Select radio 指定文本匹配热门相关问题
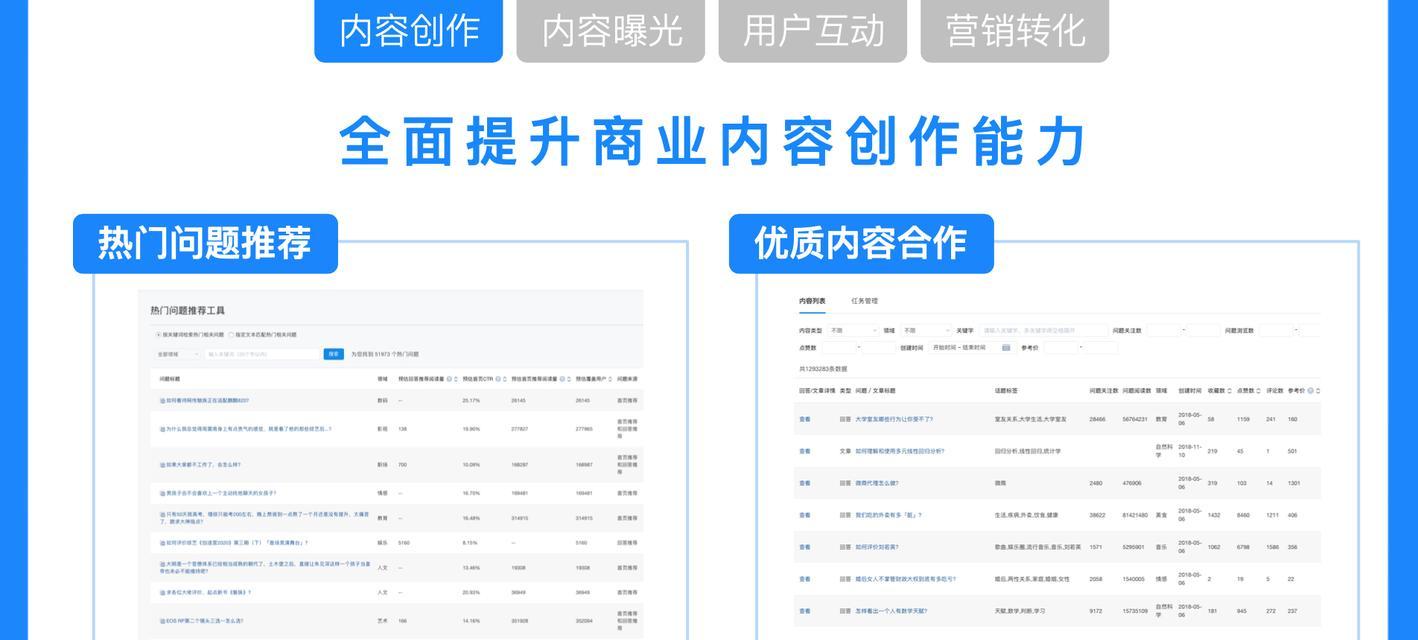The height and width of the screenshot is (640, 1418). 231,335
